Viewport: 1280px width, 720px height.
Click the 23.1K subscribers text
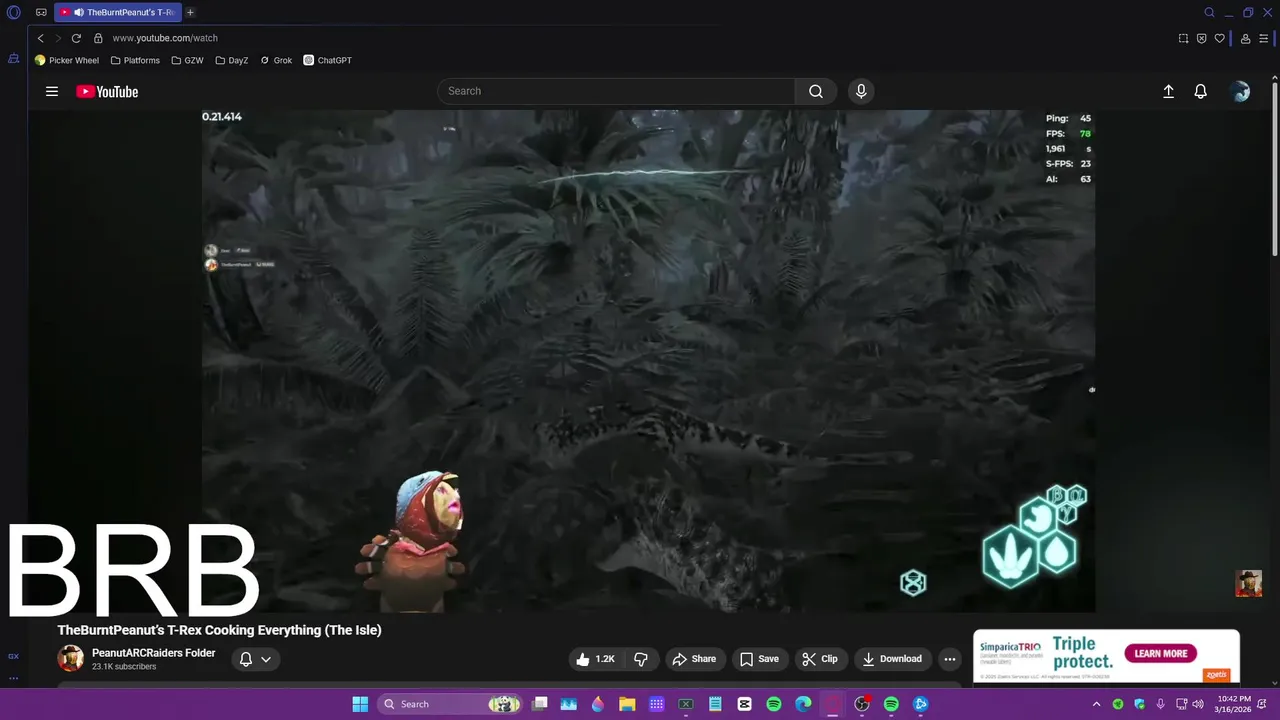pyautogui.click(x=124, y=667)
